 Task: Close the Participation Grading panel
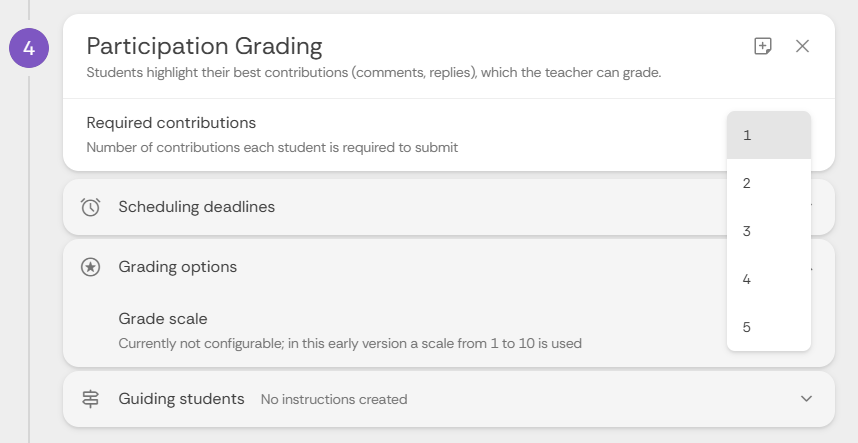pyautogui.click(x=802, y=46)
